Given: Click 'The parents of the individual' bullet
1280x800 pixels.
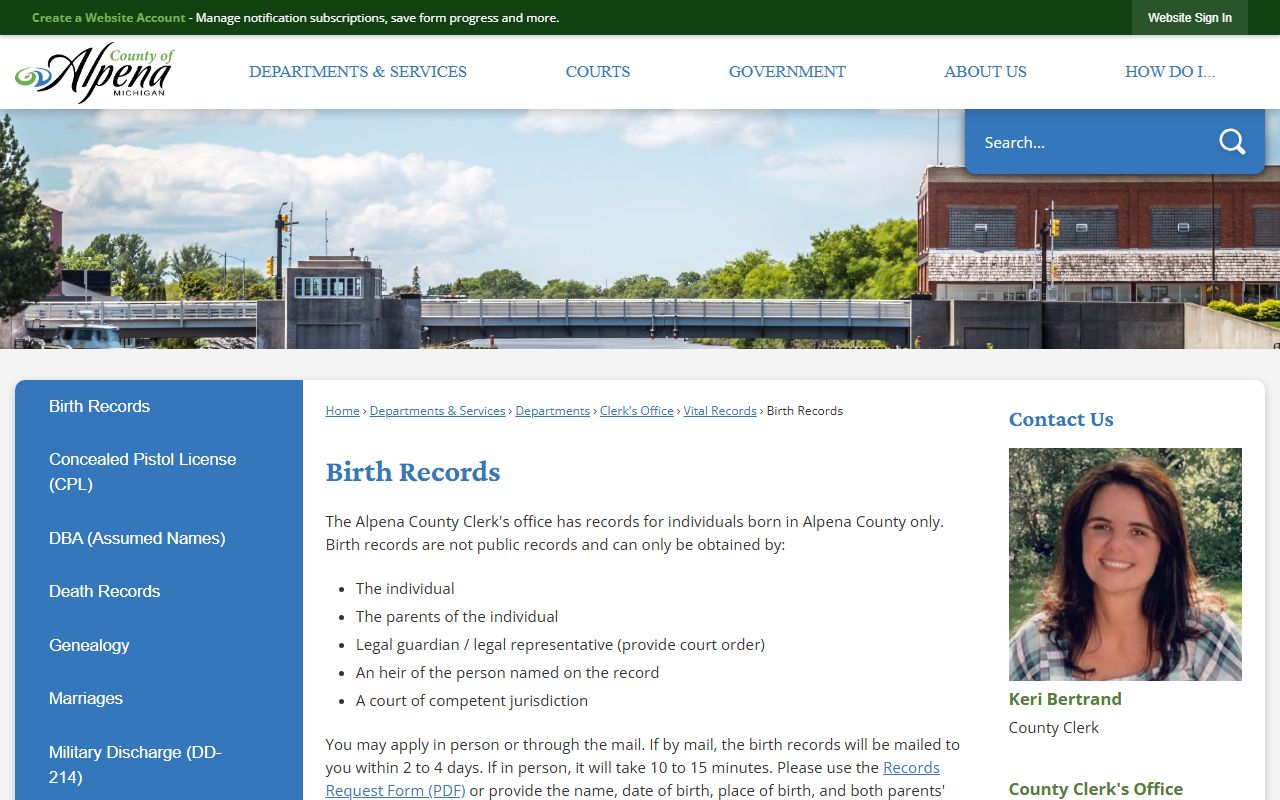Looking at the screenshot, I should [457, 617].
